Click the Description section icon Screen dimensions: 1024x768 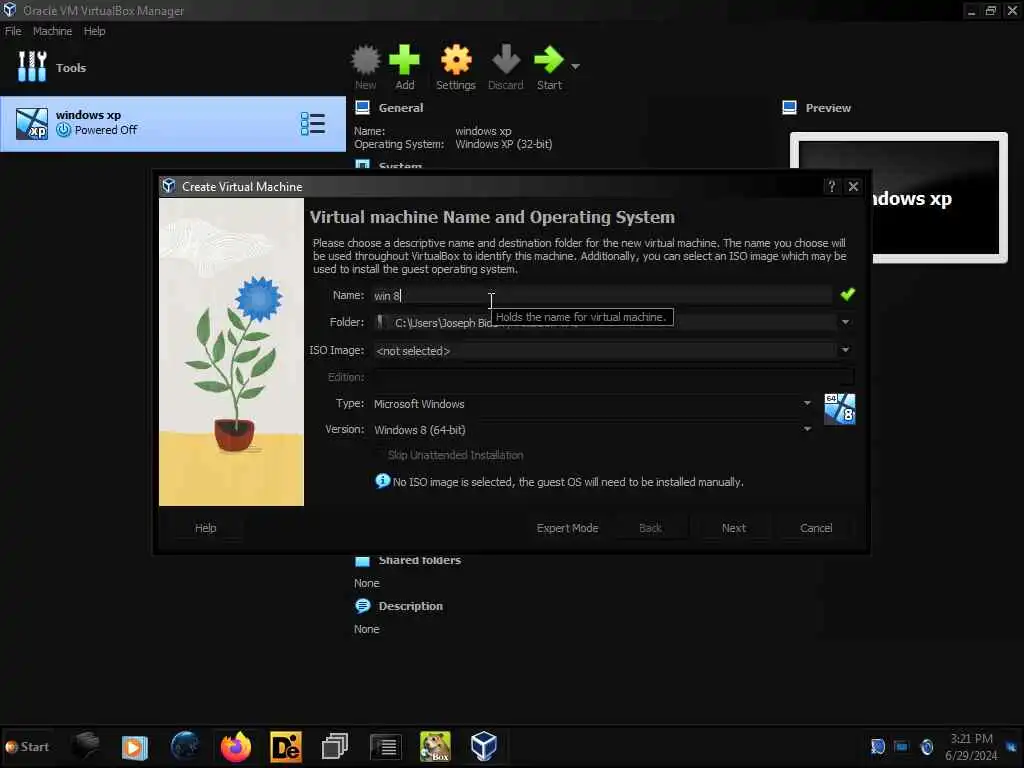[362, 606]
